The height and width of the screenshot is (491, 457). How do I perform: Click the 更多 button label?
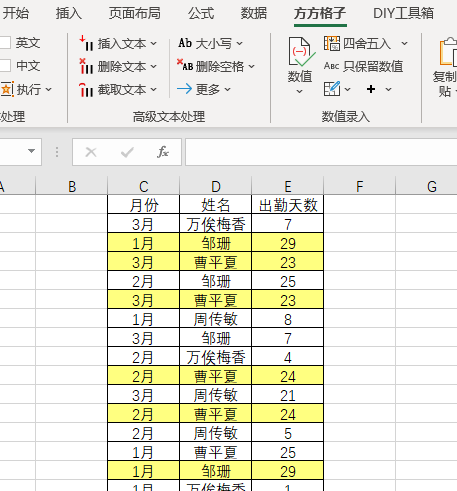[208, 89]
